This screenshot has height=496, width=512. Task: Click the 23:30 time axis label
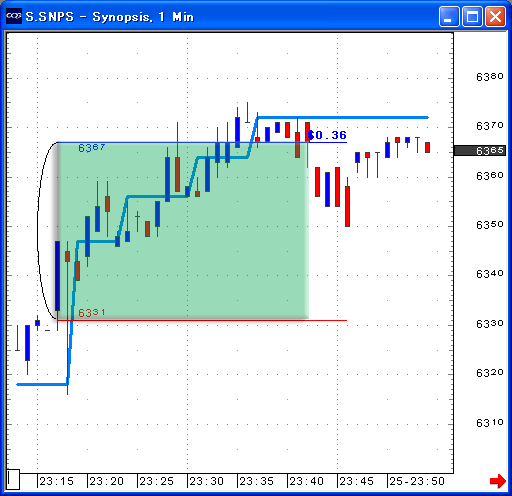point(206,481)
